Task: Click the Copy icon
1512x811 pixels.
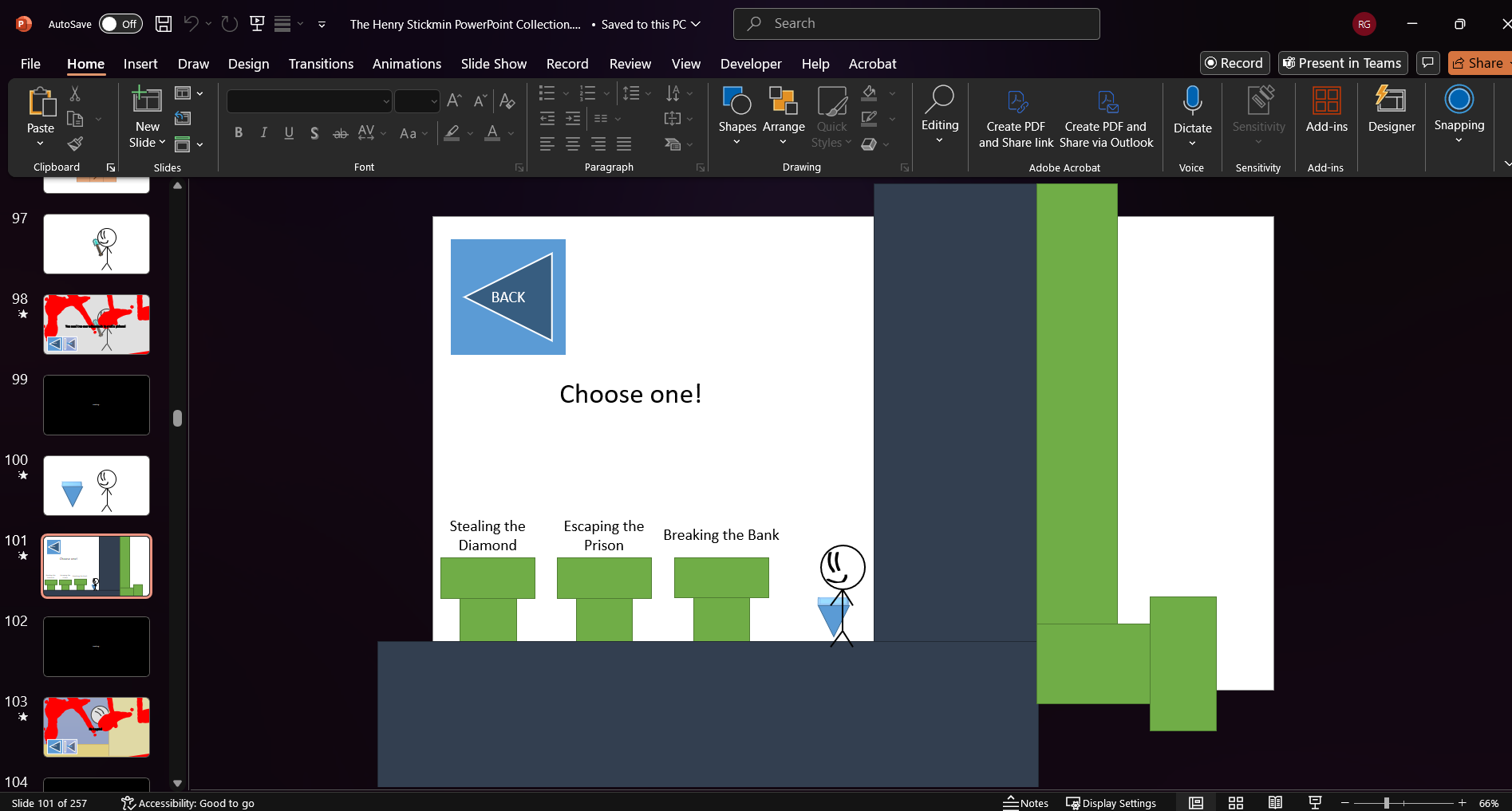Action: [x=75, y=119]
